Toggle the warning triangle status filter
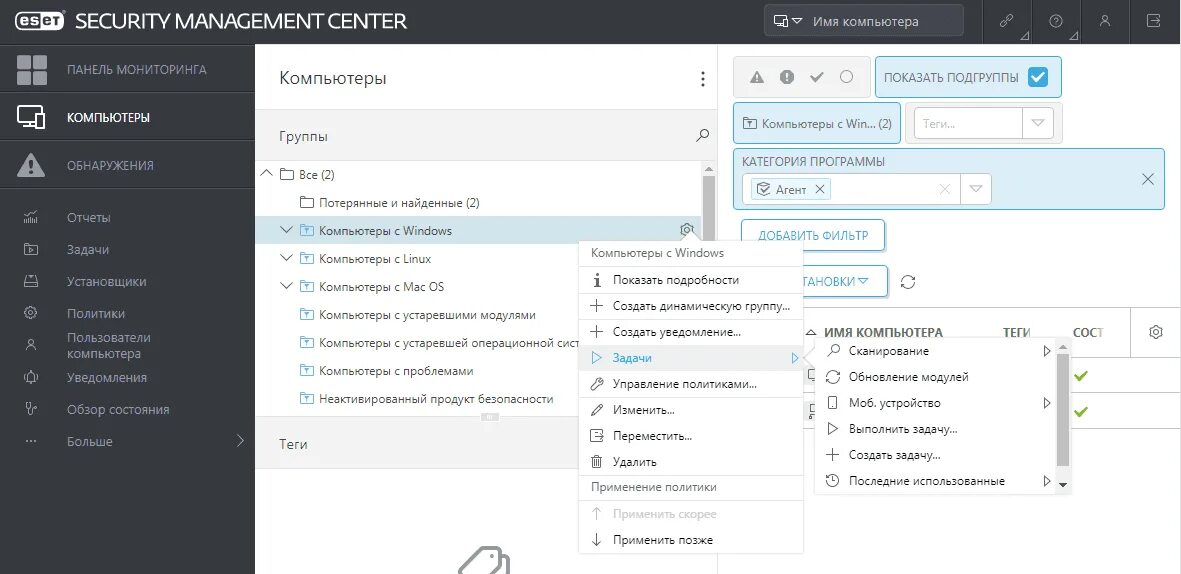This screenshot has width=1181, height=574. pos(757,77)
